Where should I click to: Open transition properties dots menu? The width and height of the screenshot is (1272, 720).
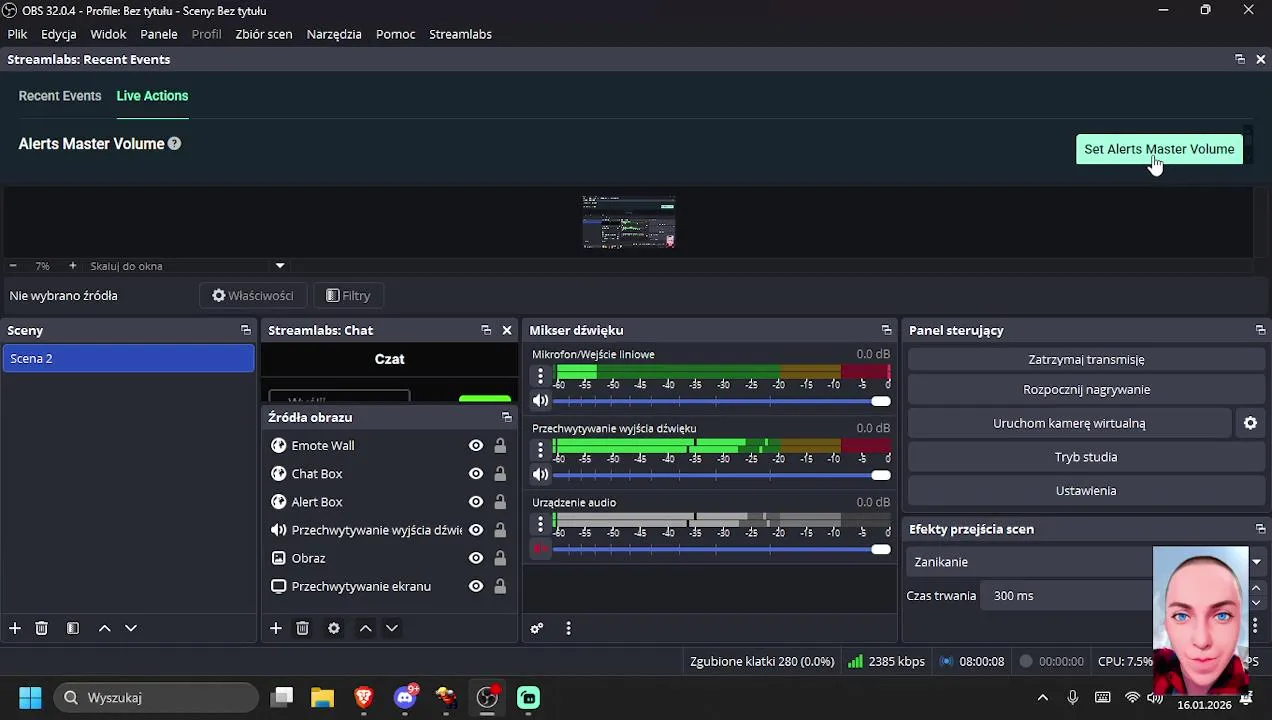(x=1255, y=625)
